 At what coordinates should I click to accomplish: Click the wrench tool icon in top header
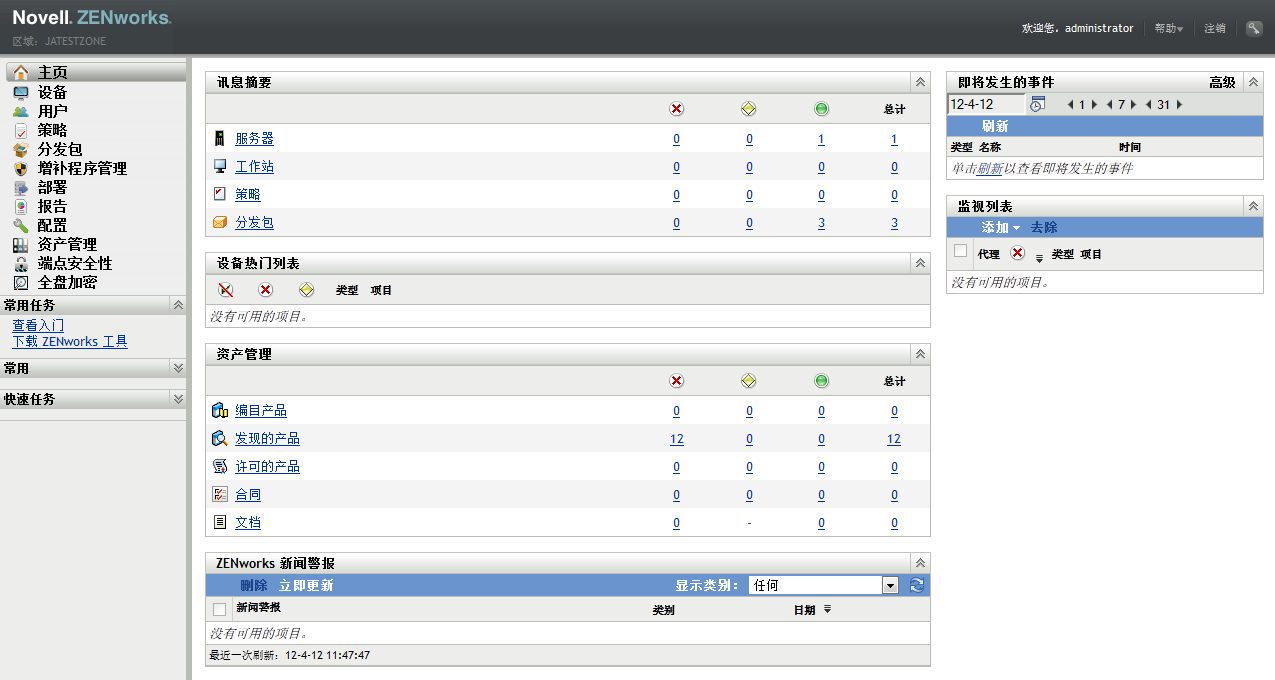point(1254,28)
